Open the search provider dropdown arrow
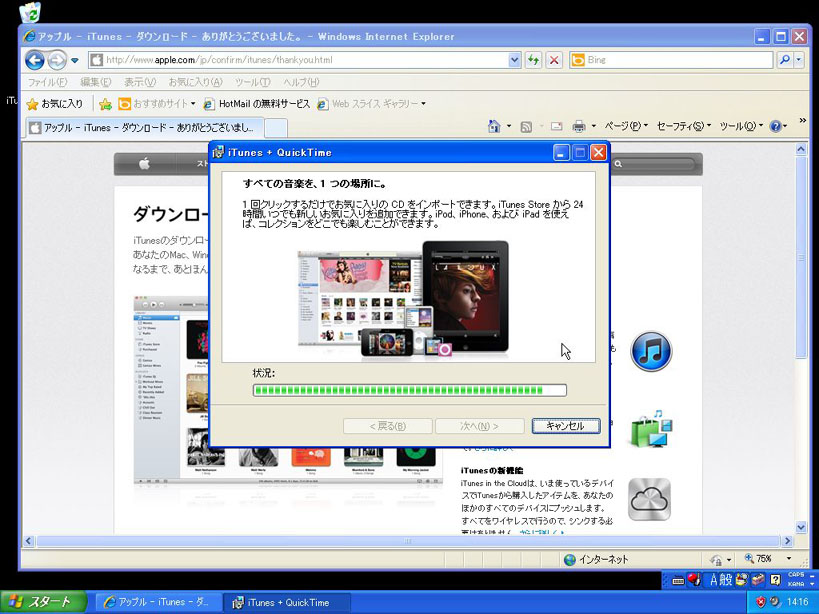The width and height of the screenshot is (819, 614). click(x=798, y=60)
